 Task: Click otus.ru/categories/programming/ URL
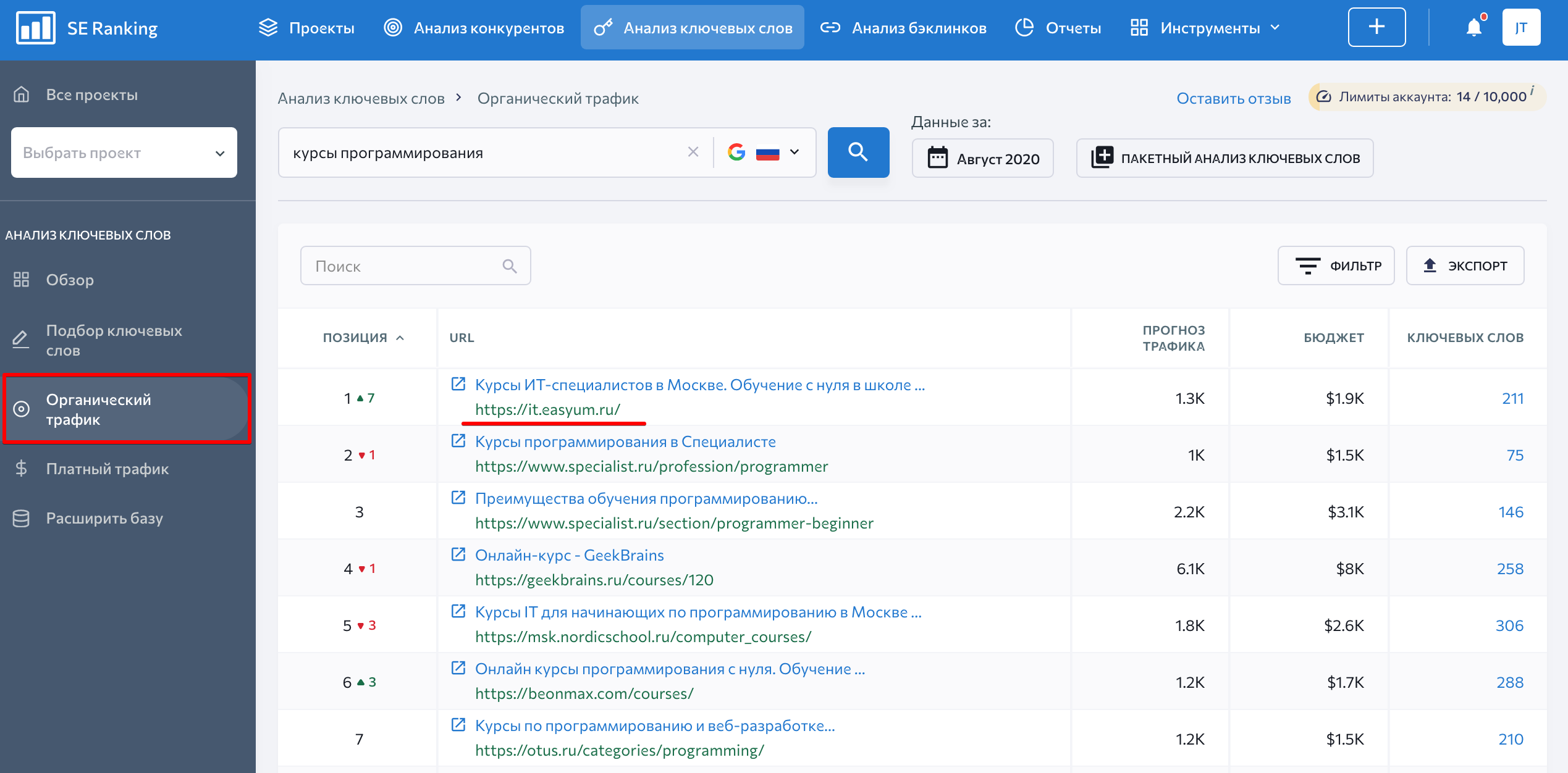[x=619, y=750]
